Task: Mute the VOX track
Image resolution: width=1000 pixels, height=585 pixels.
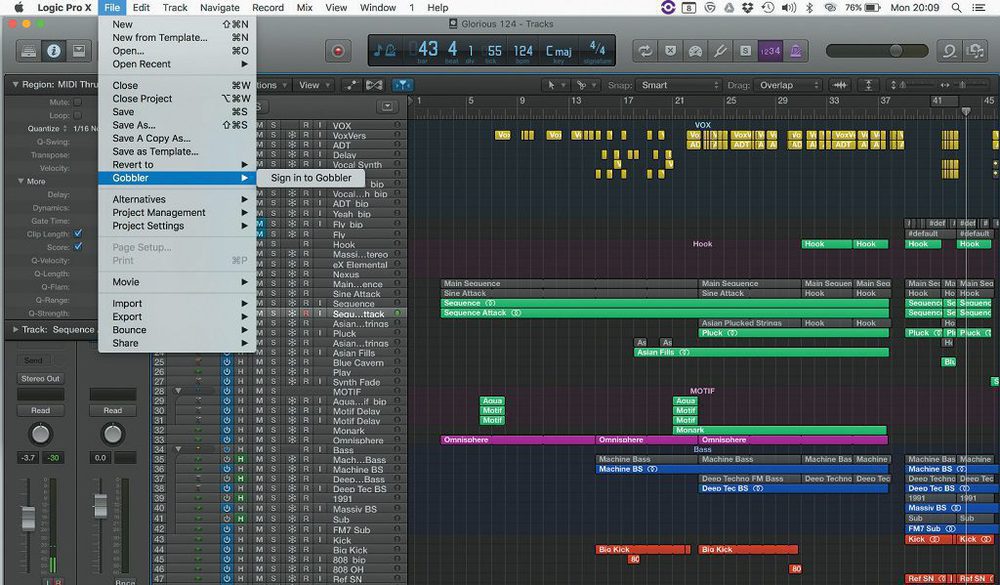Action: (x=260, y=126)
